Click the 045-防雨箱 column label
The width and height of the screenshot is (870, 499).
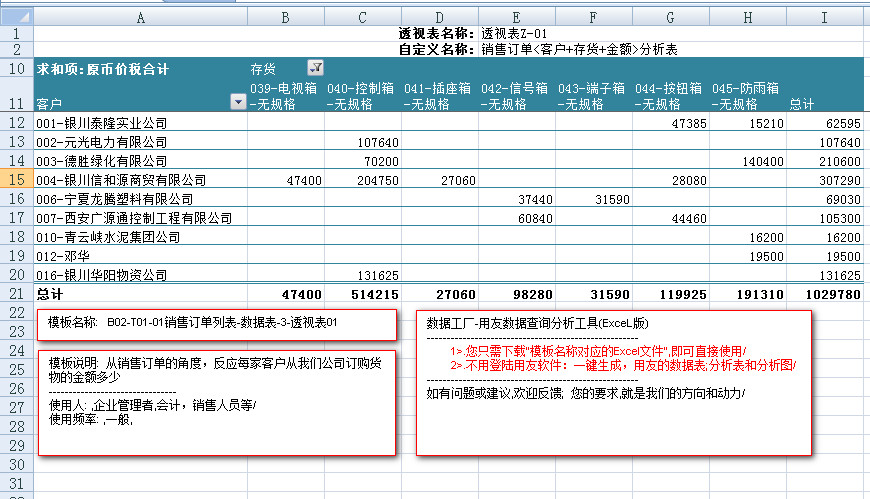(x=747, y=95)
